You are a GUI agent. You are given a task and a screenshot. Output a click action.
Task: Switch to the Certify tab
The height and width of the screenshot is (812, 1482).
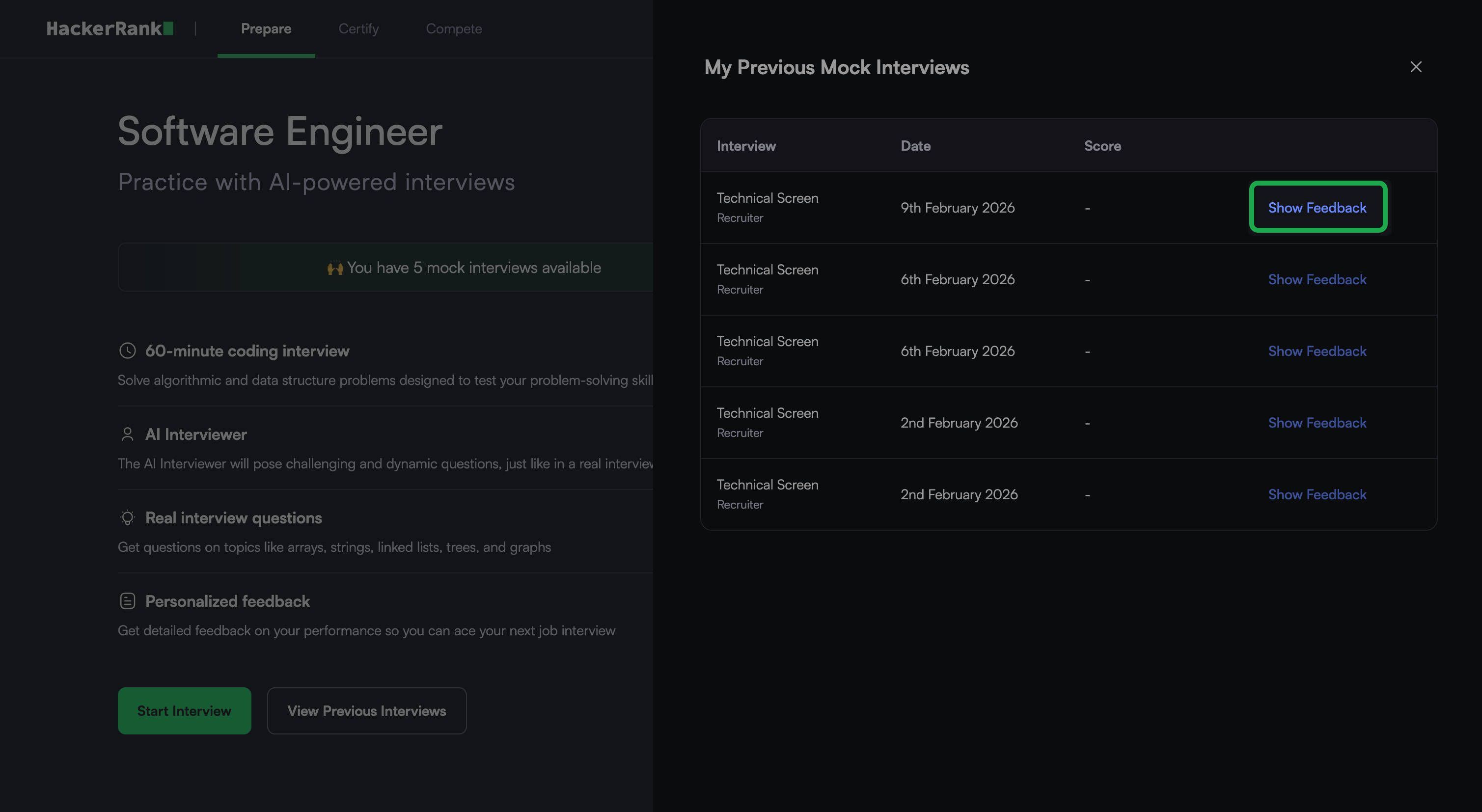(x=358, y=29)
